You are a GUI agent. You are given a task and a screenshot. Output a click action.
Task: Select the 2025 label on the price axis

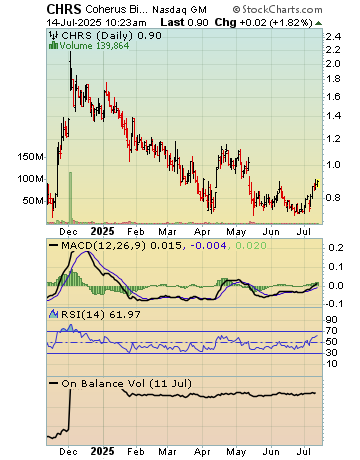[102, 231]
